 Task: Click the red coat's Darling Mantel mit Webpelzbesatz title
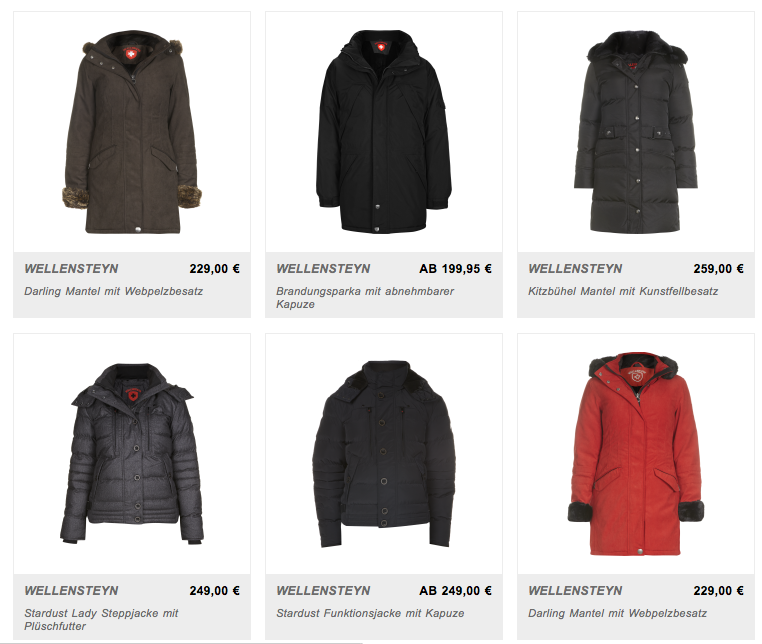[618, 613]
